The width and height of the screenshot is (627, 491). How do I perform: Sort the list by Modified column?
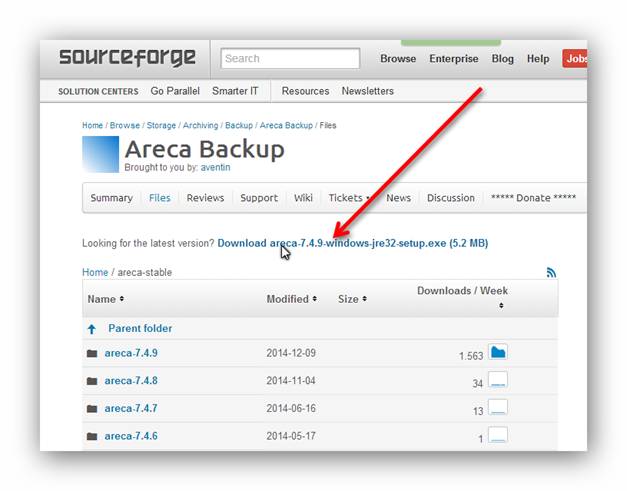[x=292, y=299]
